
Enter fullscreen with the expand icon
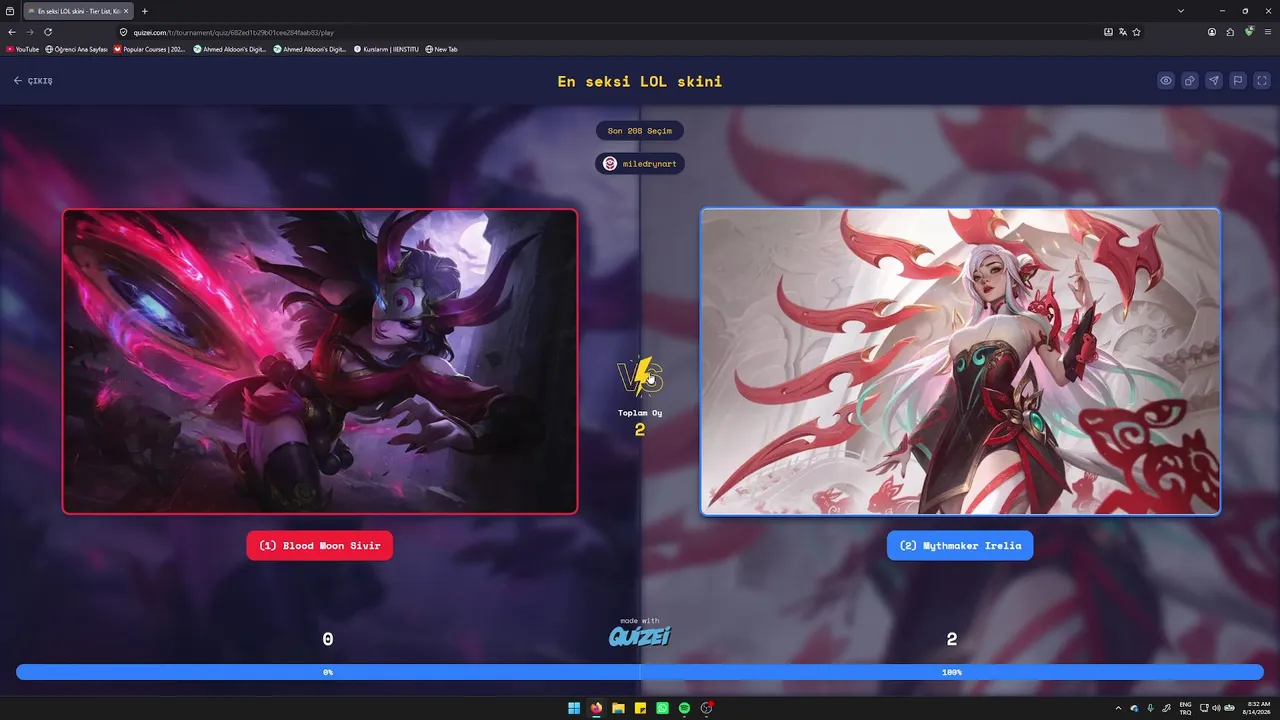[1262, 81]
